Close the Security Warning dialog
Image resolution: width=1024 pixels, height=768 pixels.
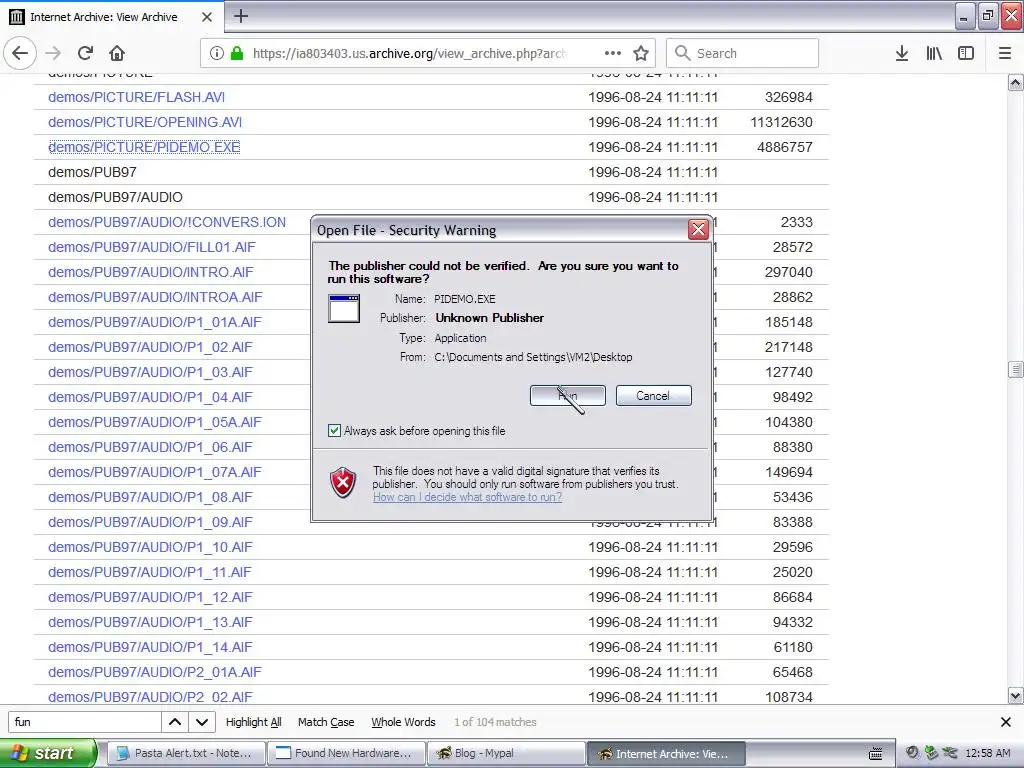pos(698,229)
